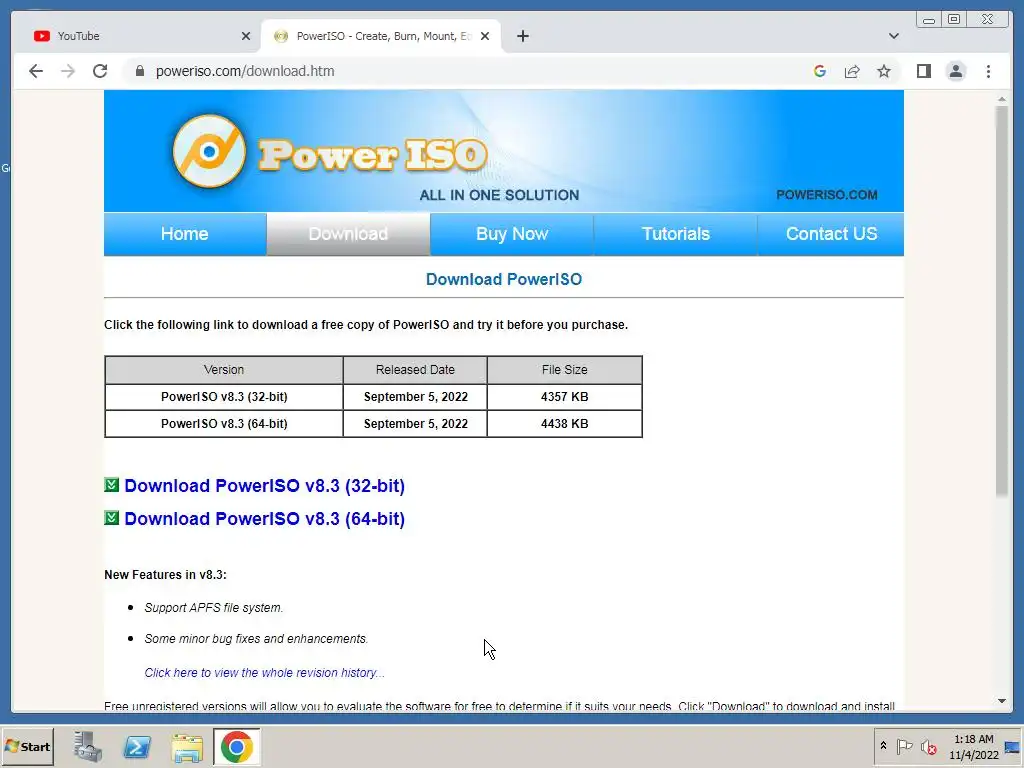This screenshot has width=1024, height=768.
Task: Bookmark this page with the star icon
Action: coord(884,71)
